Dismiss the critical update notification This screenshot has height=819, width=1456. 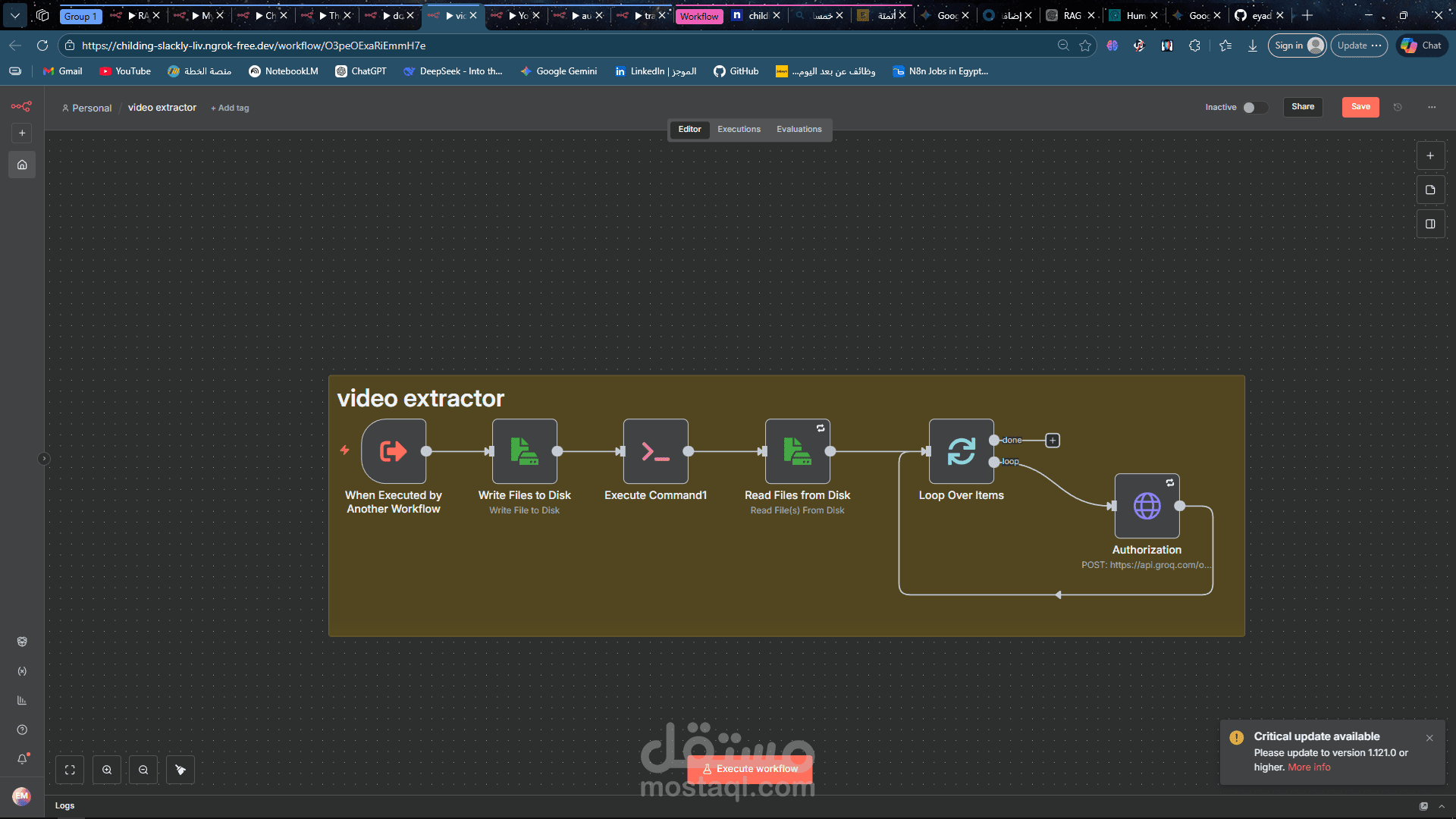(x=1429, y=738)
